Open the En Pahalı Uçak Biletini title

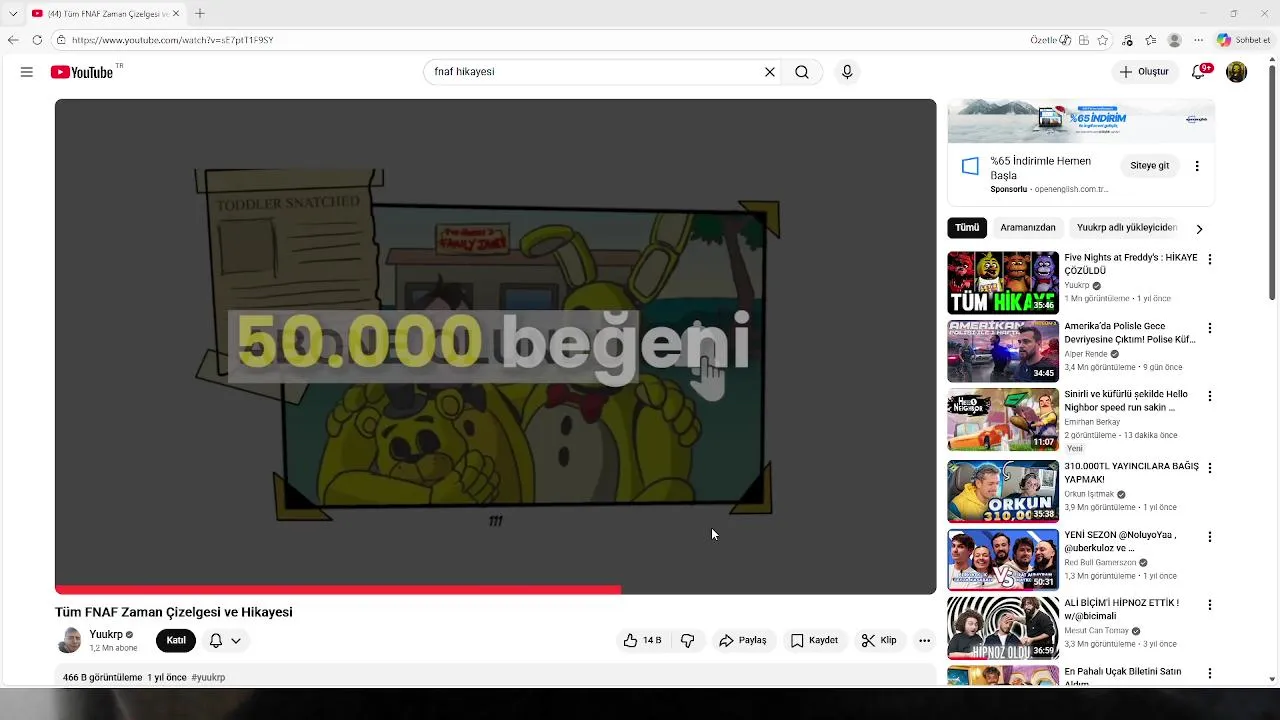coord(1123,677)
